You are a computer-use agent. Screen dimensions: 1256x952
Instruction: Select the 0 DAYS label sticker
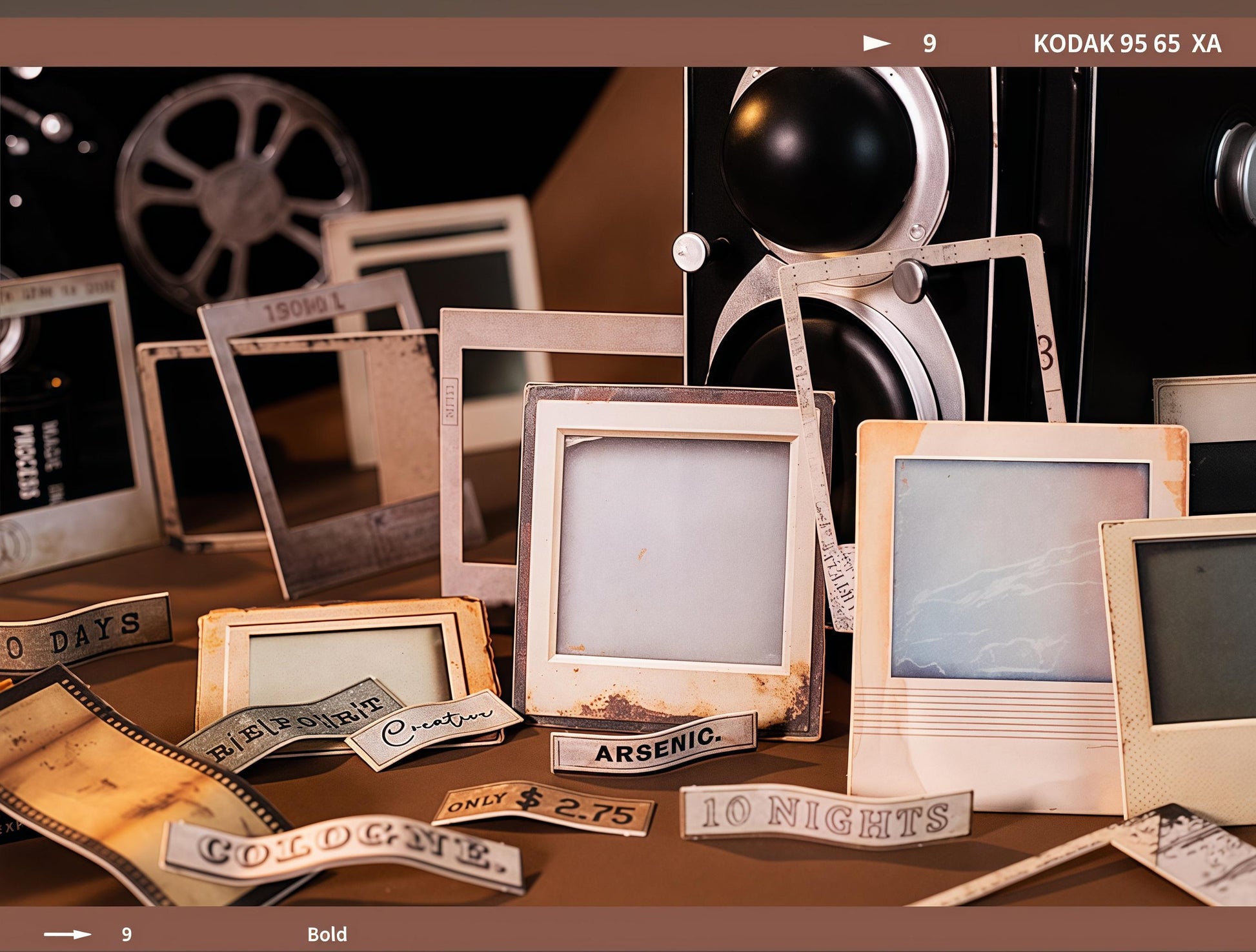(84, 634)
